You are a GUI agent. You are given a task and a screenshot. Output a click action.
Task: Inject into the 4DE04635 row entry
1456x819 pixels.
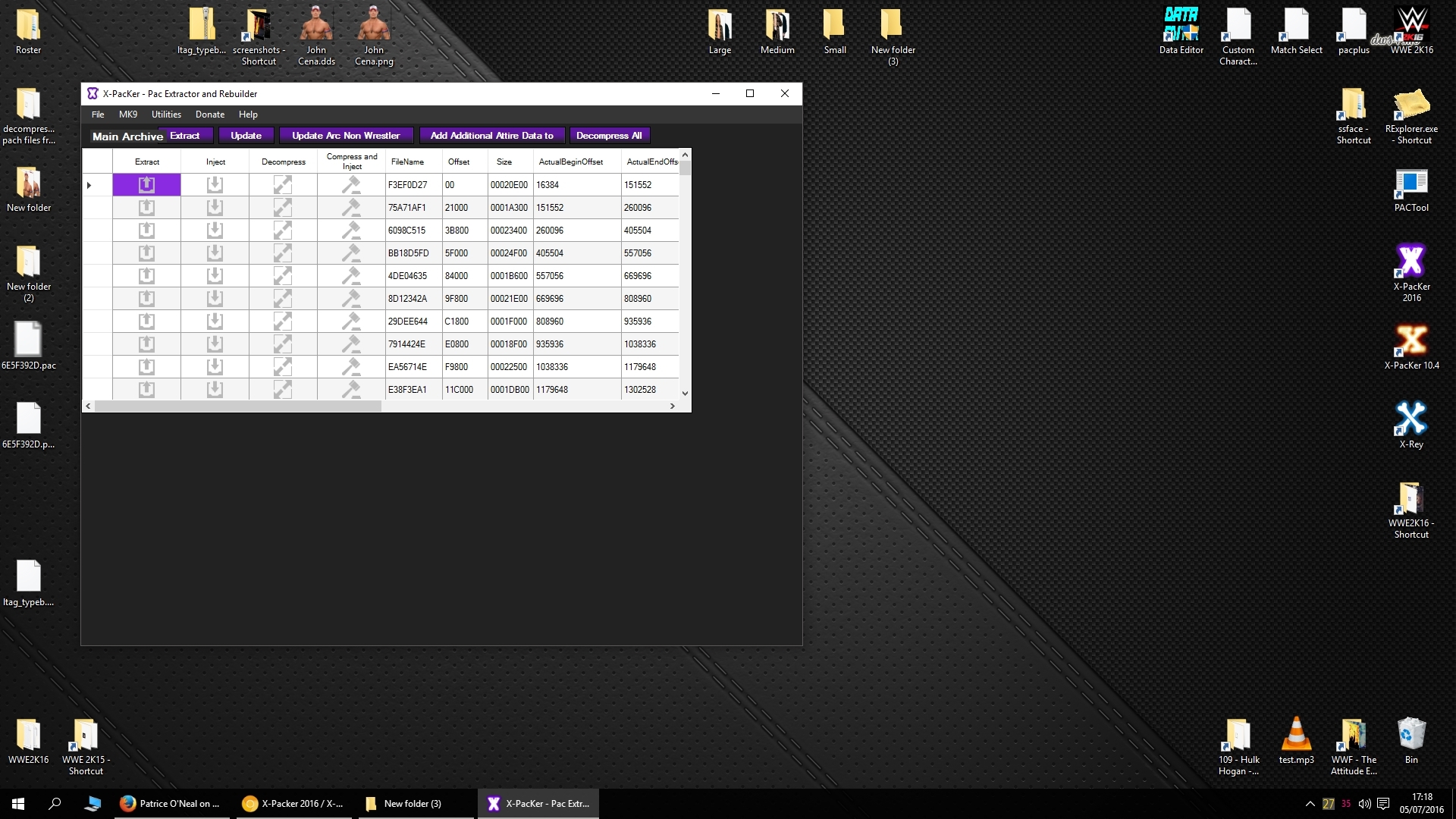[215, 275]
